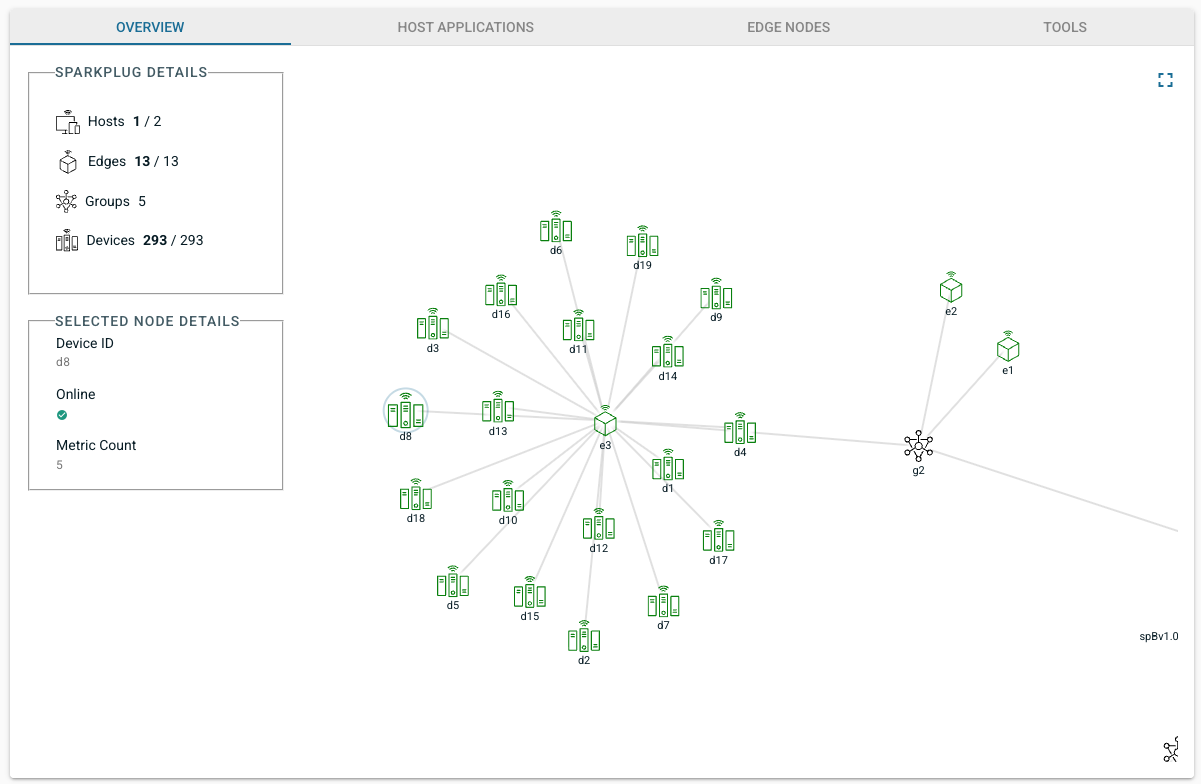This screenshot has width=1201, height=784.
Task: Select device node d15
Action: [530, 593]
